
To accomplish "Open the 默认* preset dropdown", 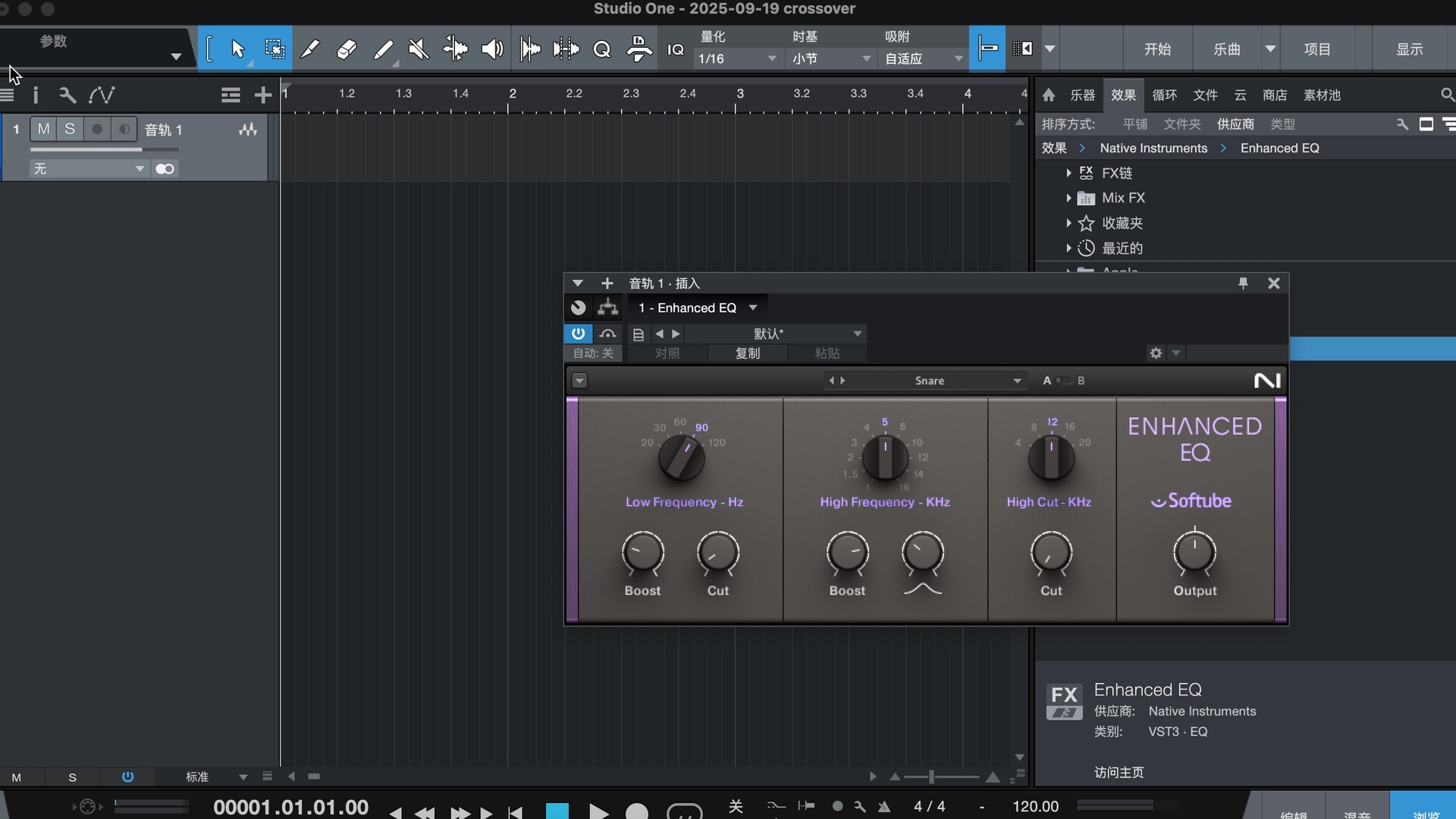I will (774, 334).
